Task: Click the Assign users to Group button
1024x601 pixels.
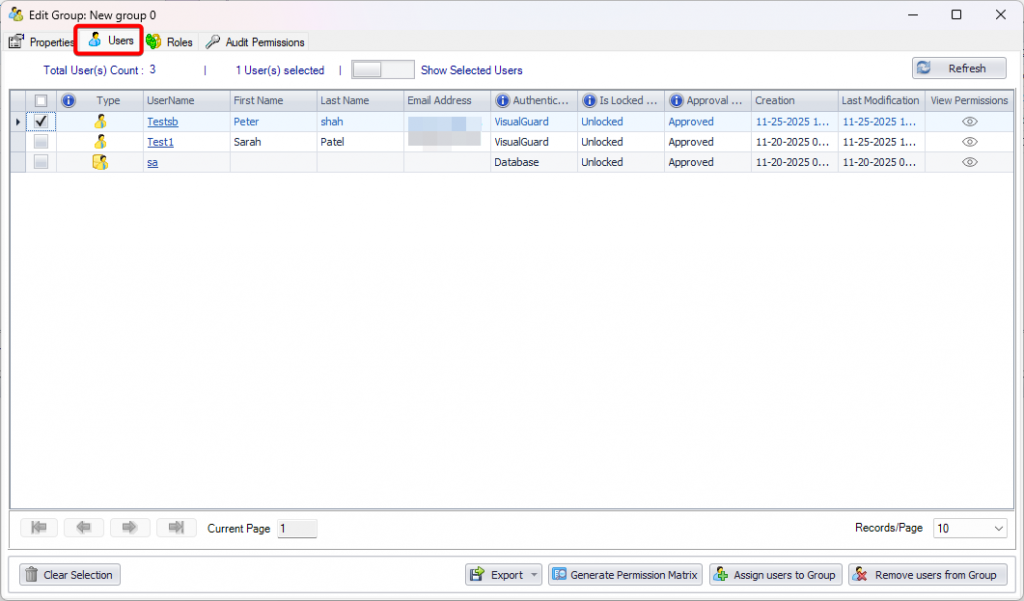Action: 775,575
